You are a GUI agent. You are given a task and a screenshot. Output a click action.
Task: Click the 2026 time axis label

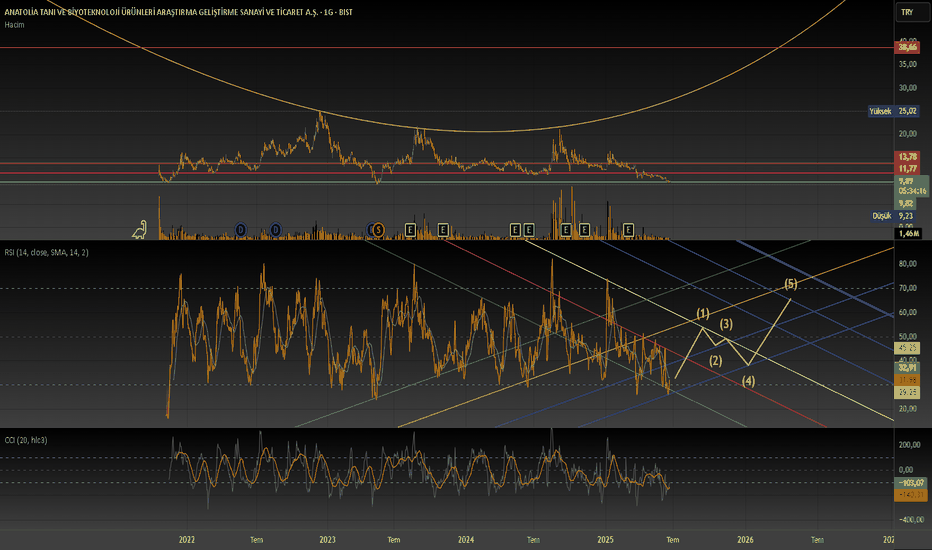[745, 540]
